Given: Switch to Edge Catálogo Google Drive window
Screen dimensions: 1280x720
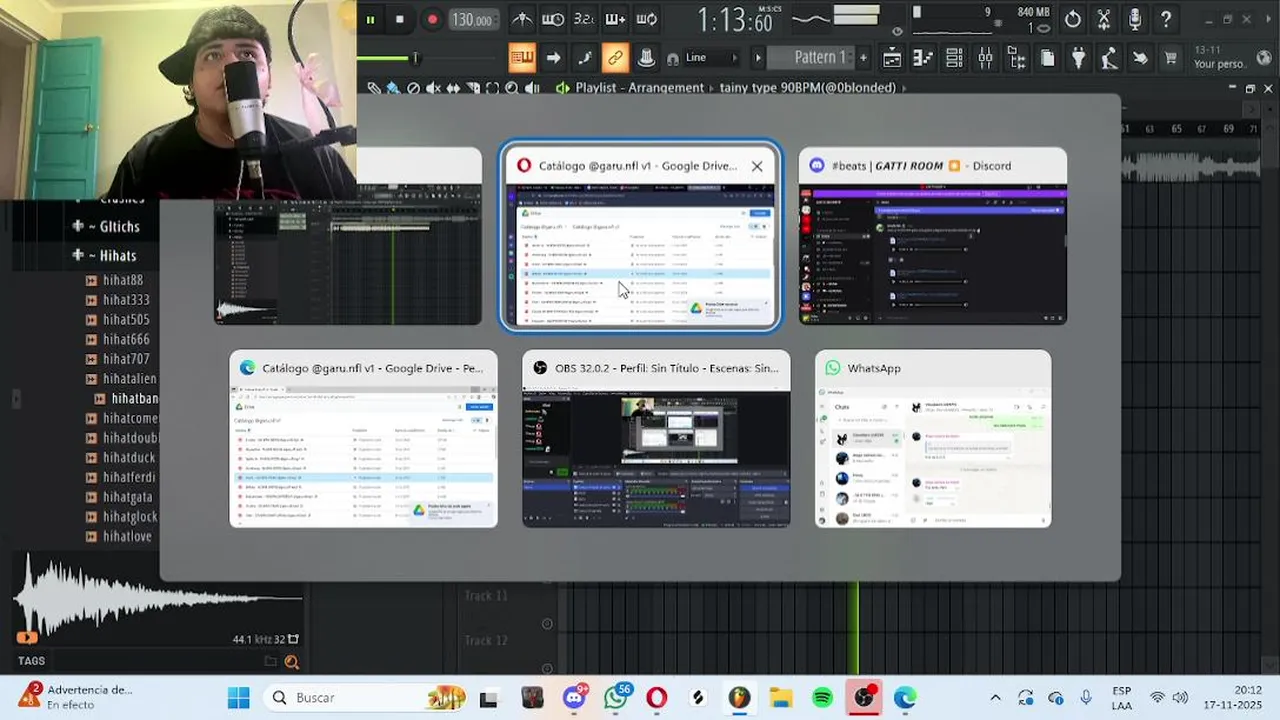Looking at the screenshot, I should pyautogui.click(x=363, y=438).
